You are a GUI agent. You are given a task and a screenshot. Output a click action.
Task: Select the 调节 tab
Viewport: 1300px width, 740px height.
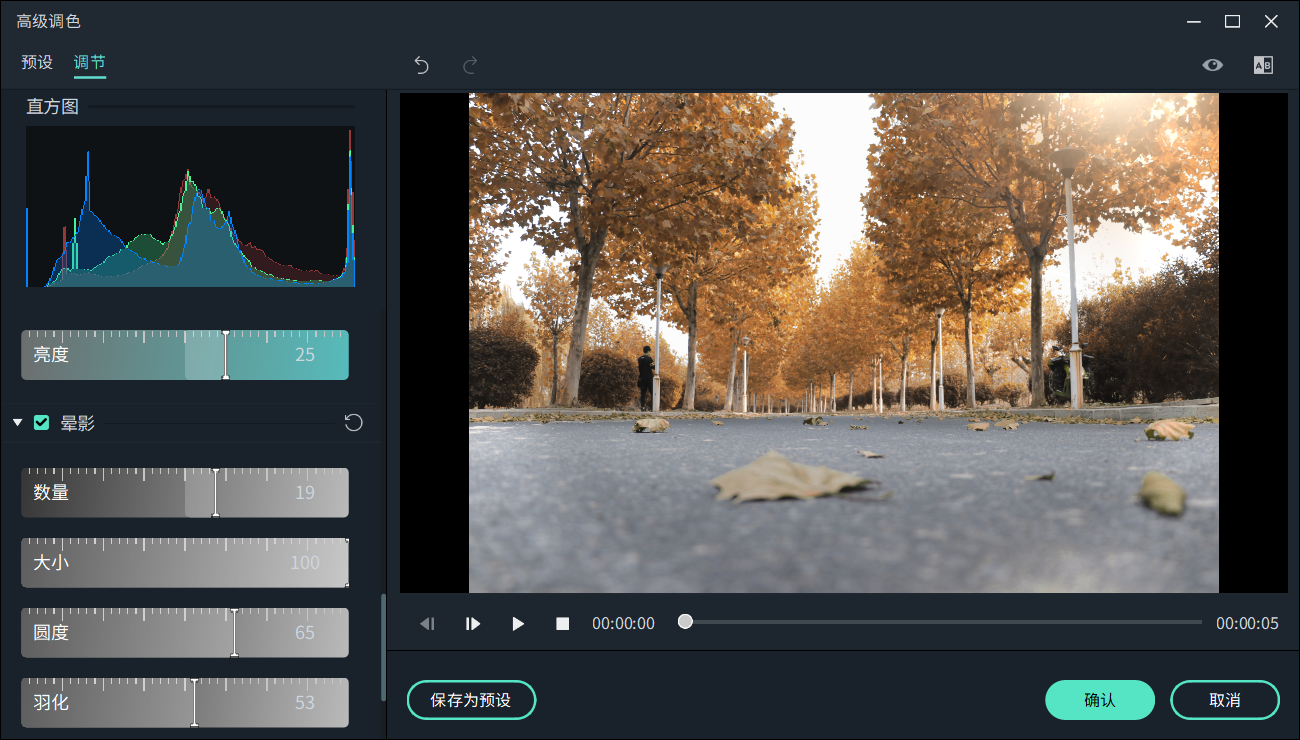(89, 62)
